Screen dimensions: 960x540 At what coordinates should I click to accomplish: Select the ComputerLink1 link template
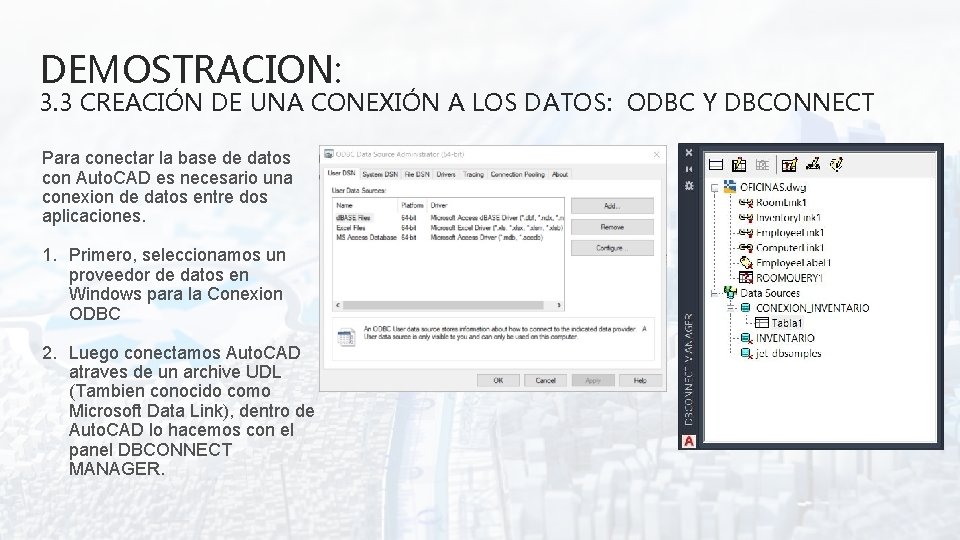pos(781,248)
